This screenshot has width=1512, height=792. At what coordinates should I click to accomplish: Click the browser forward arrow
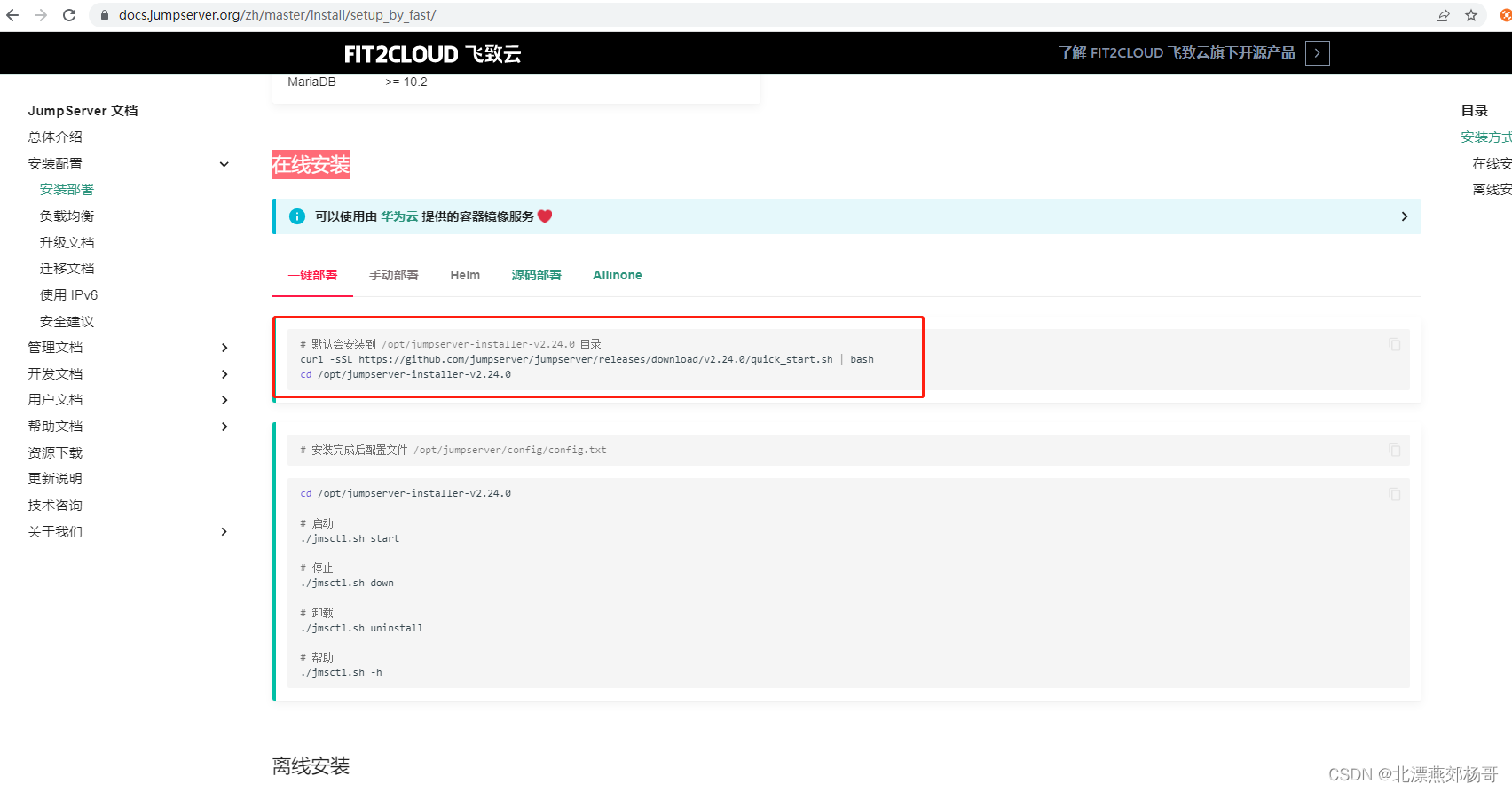[41, 15]
